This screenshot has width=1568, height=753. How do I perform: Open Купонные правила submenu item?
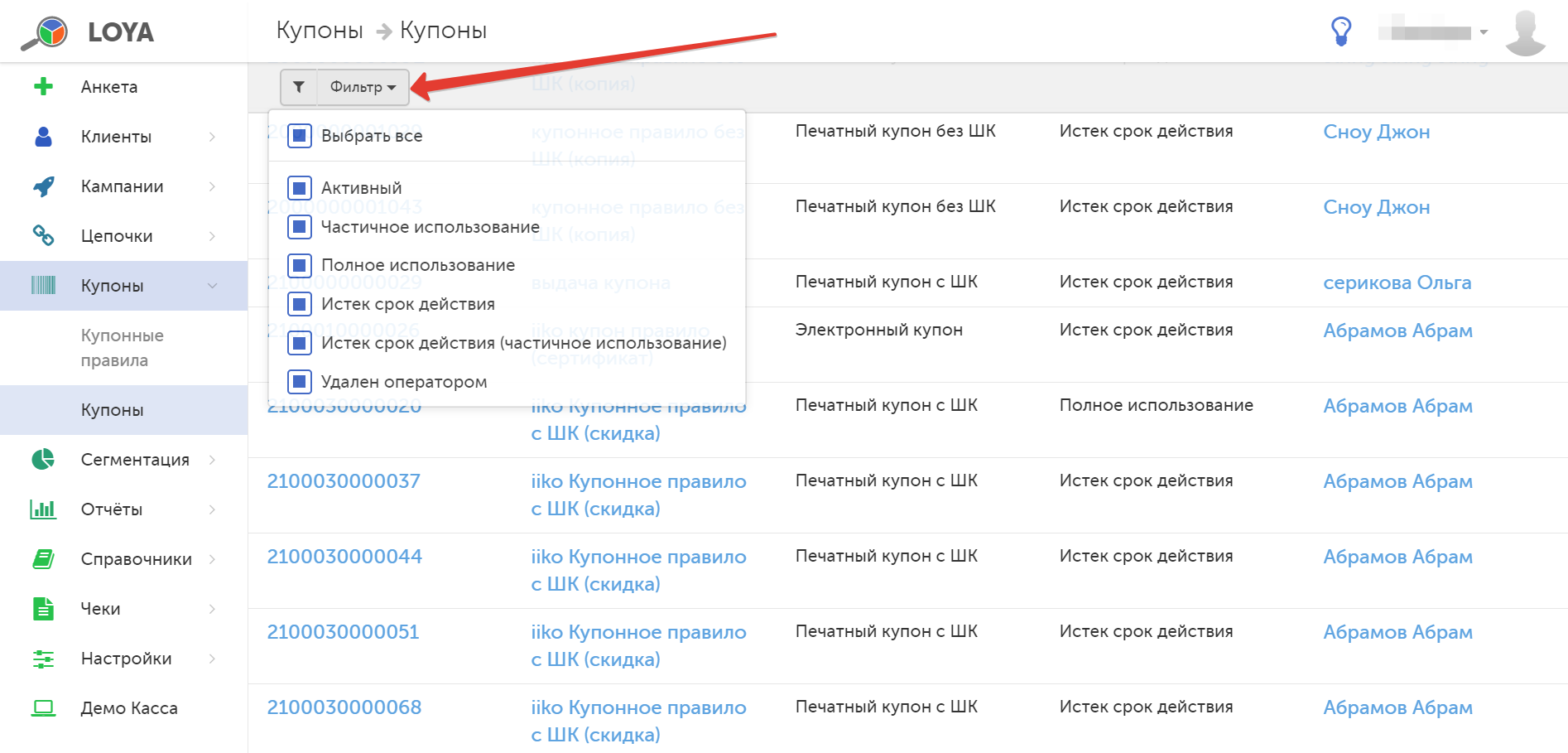coord(123,348)
